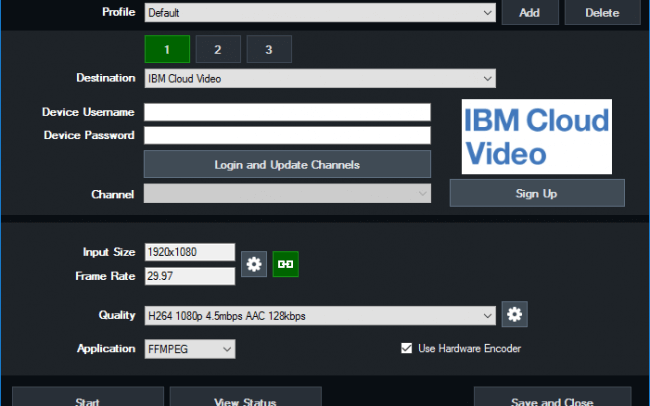Click Save and Close button
Screen dimensions: 650x406
click(553, 397)
